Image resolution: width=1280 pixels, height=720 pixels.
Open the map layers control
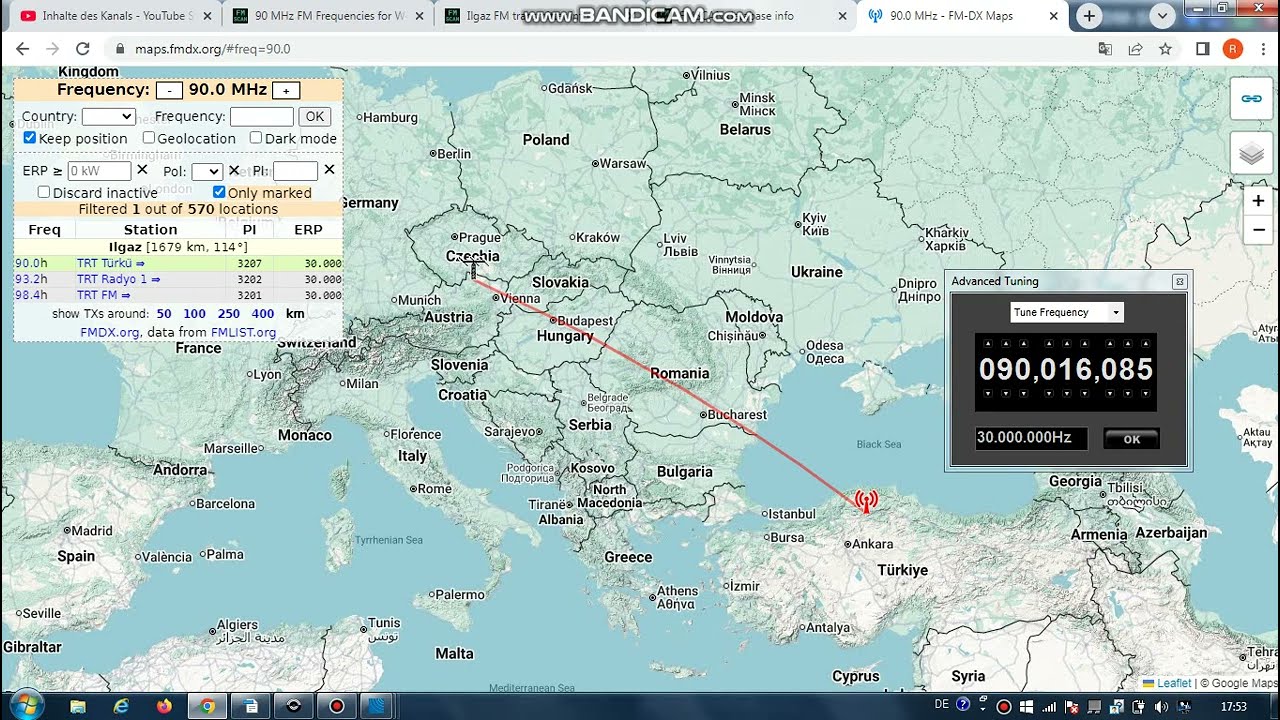pyautogui.click(x=1251, y=153)
